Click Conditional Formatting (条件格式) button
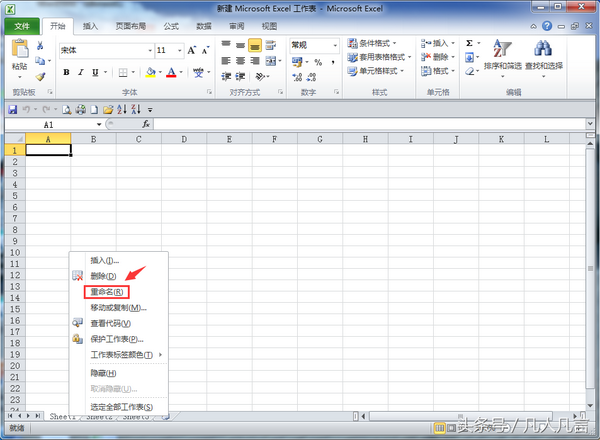This screenshot has width=600, height=440. coord(379,43)
